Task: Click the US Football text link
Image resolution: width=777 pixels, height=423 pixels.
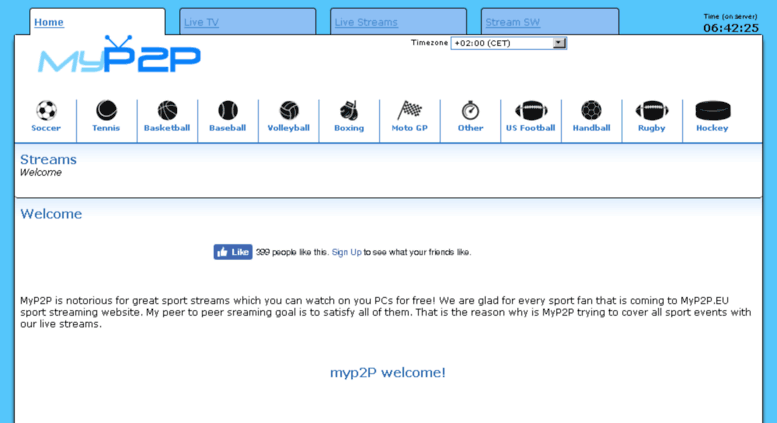Action: click(530, 128)
